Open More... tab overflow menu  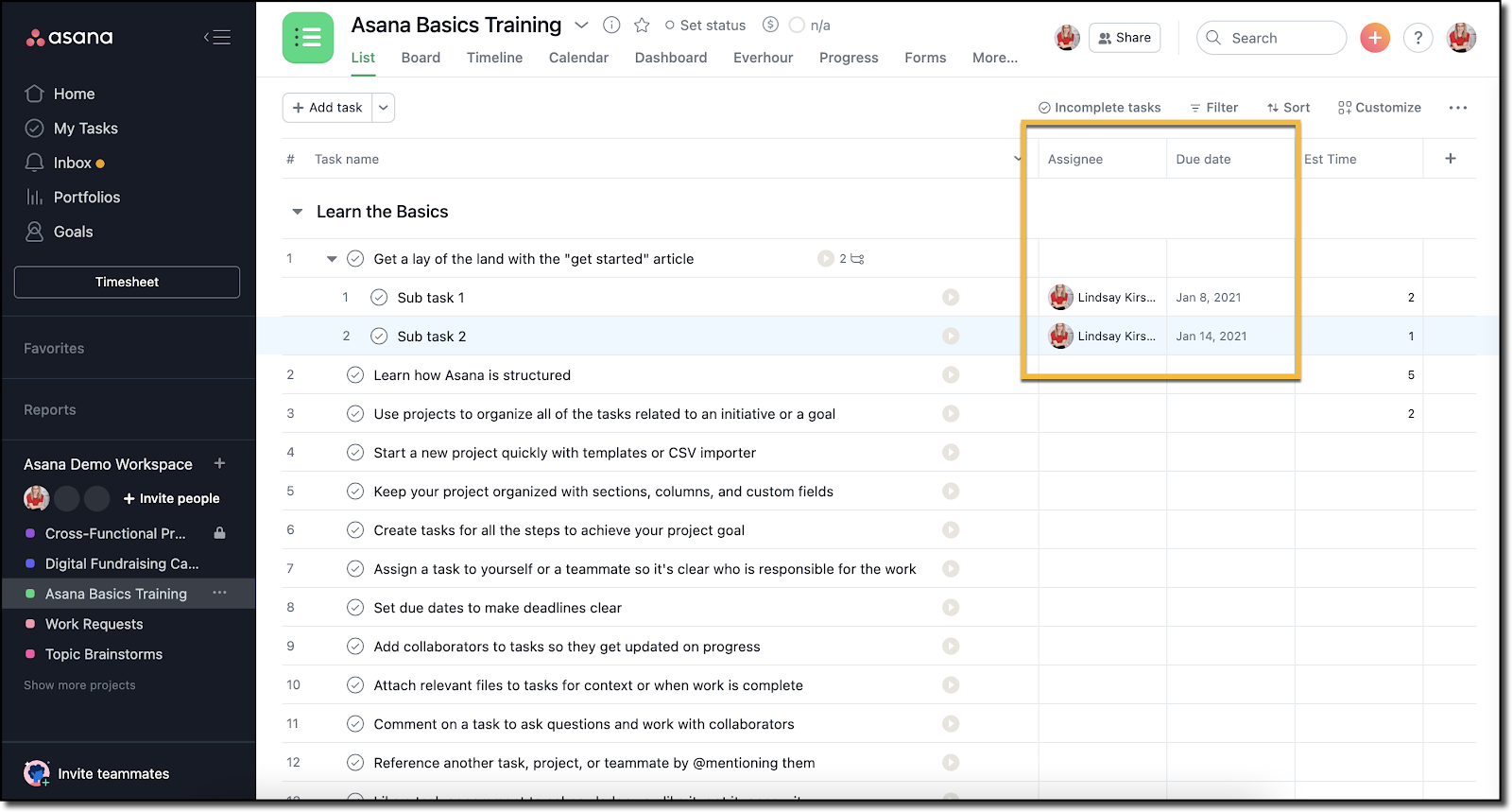[995, 58]
